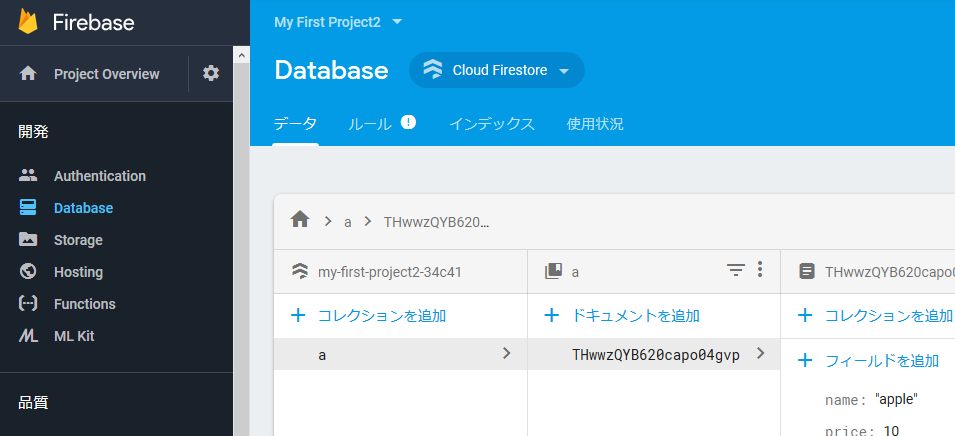Click 開発 section heading

pos(33,131)
